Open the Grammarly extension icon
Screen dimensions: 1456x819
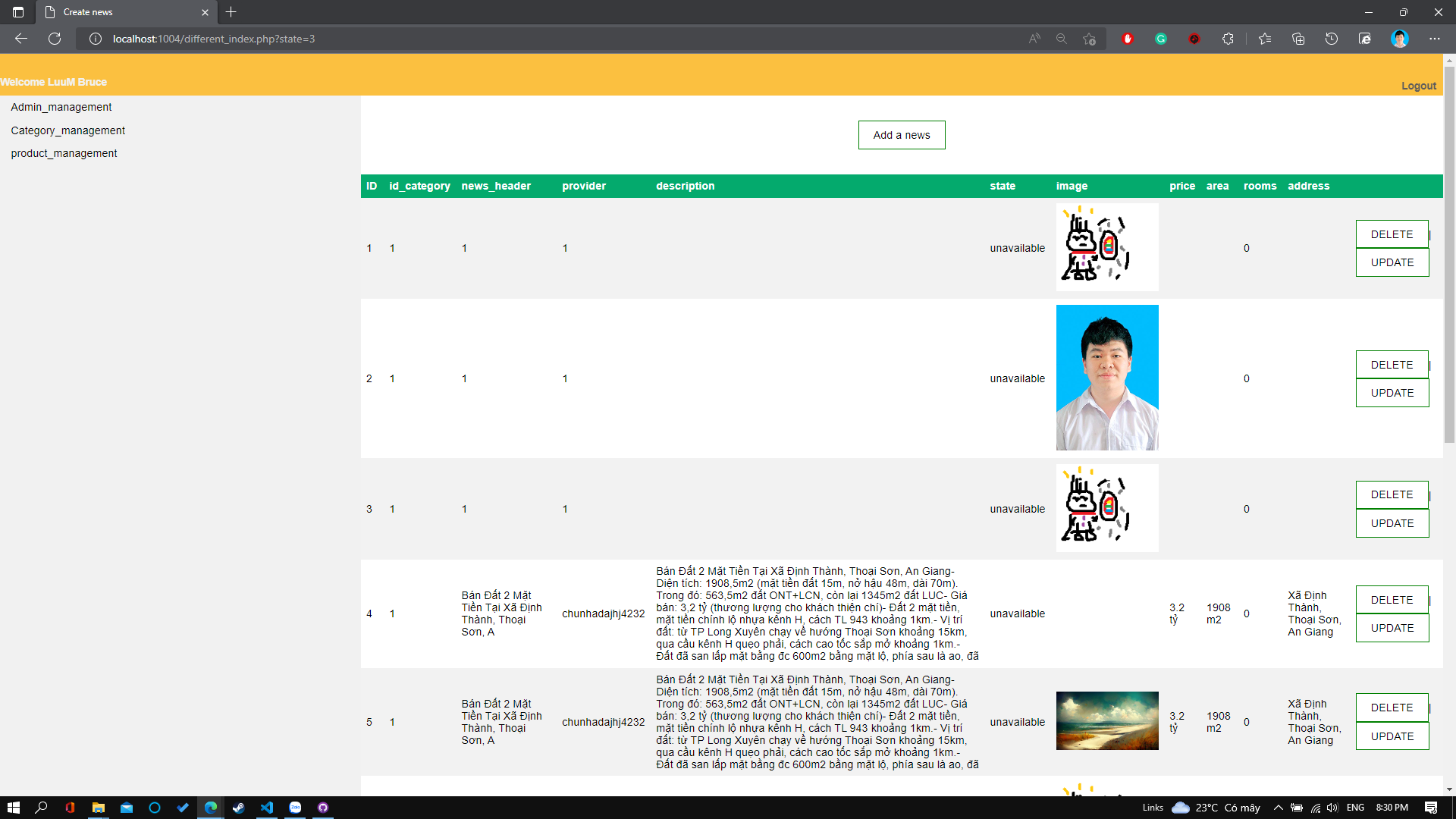click(1160, 39)
